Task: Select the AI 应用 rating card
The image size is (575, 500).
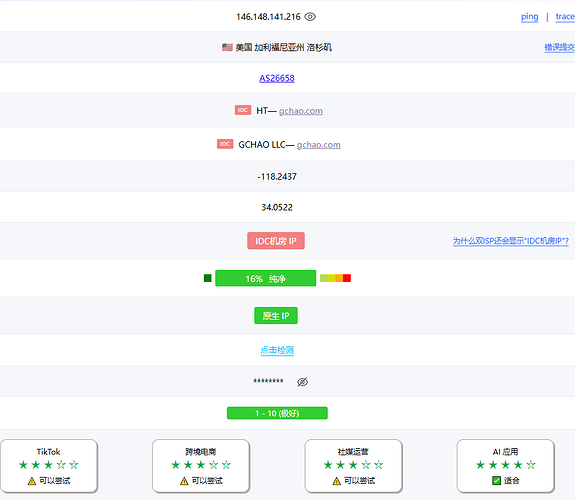Action: 506,466
